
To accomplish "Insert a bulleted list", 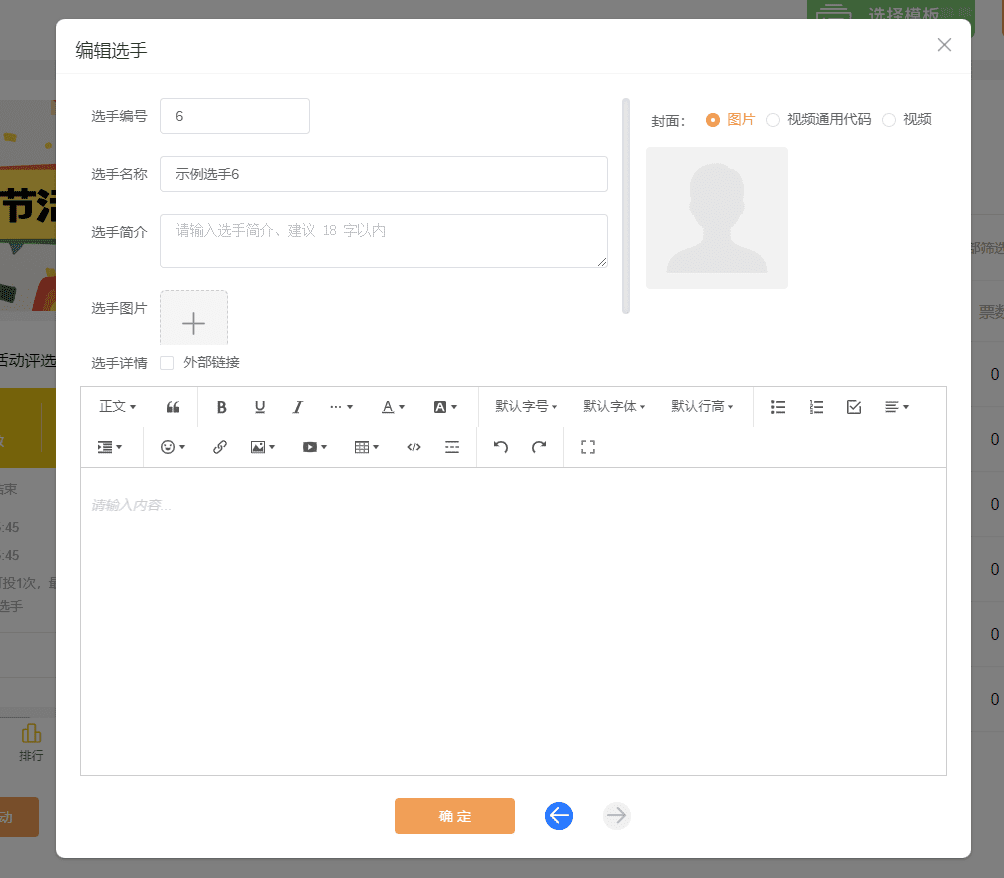I will (778, 406).
